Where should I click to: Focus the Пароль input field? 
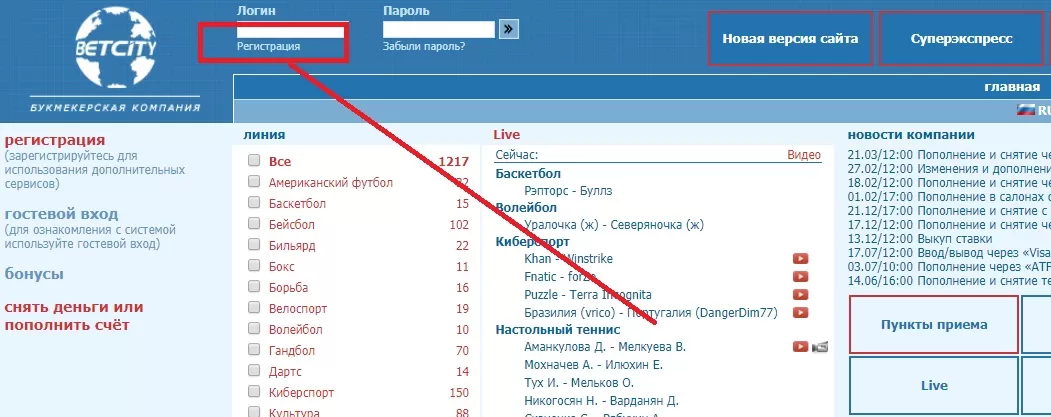click(438, 29)
